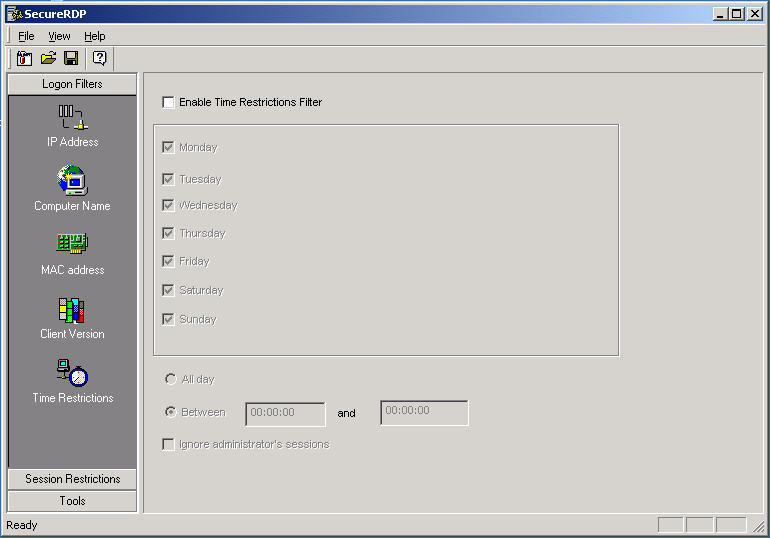Check Ignore administrator's sessions
Screen dimensions: 770x538
point(168,445)
